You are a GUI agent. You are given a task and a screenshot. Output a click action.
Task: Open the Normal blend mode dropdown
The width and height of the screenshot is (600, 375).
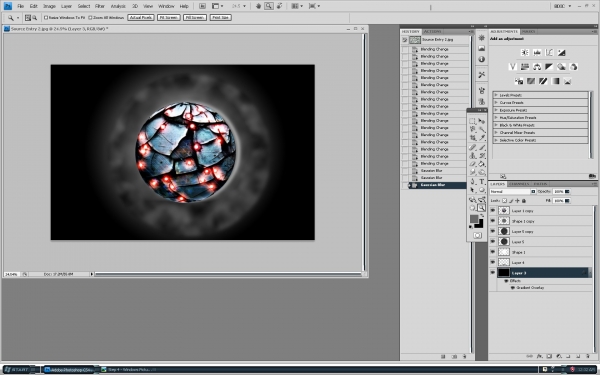click(513, 191)
